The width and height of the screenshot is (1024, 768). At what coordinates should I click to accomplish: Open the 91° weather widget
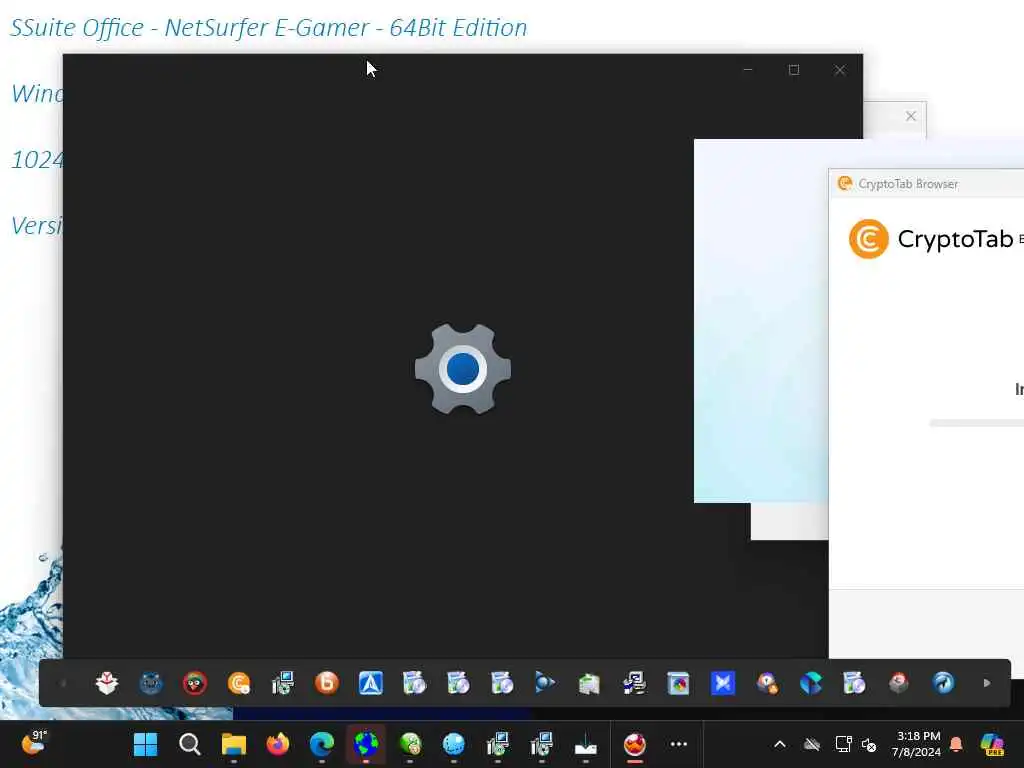(33, 743)
